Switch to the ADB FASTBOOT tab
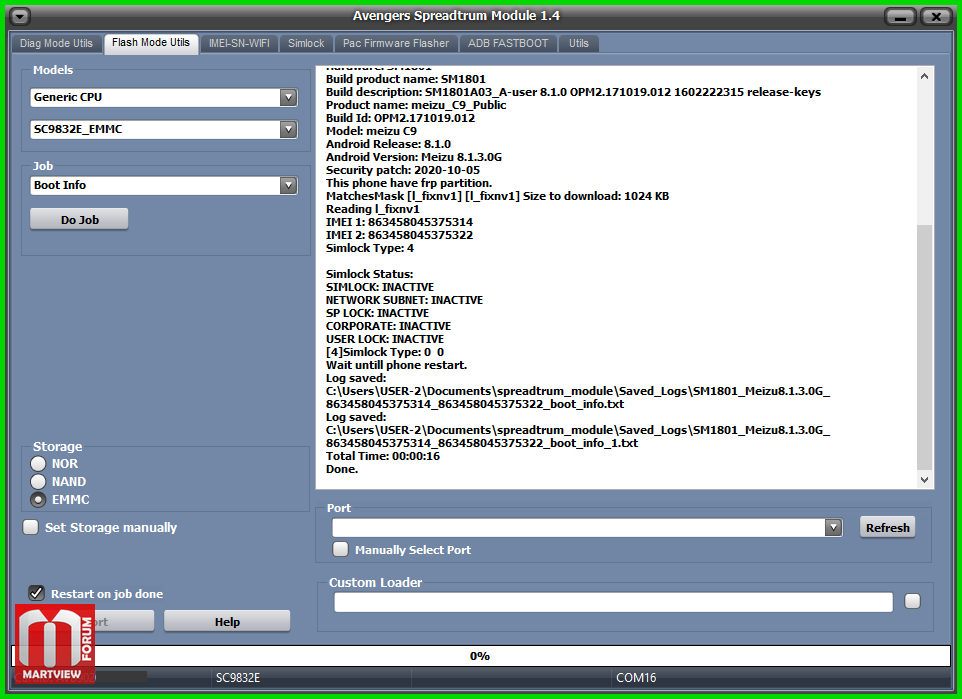The width and height of the screenshot is (962, 699). pos(508,44)
